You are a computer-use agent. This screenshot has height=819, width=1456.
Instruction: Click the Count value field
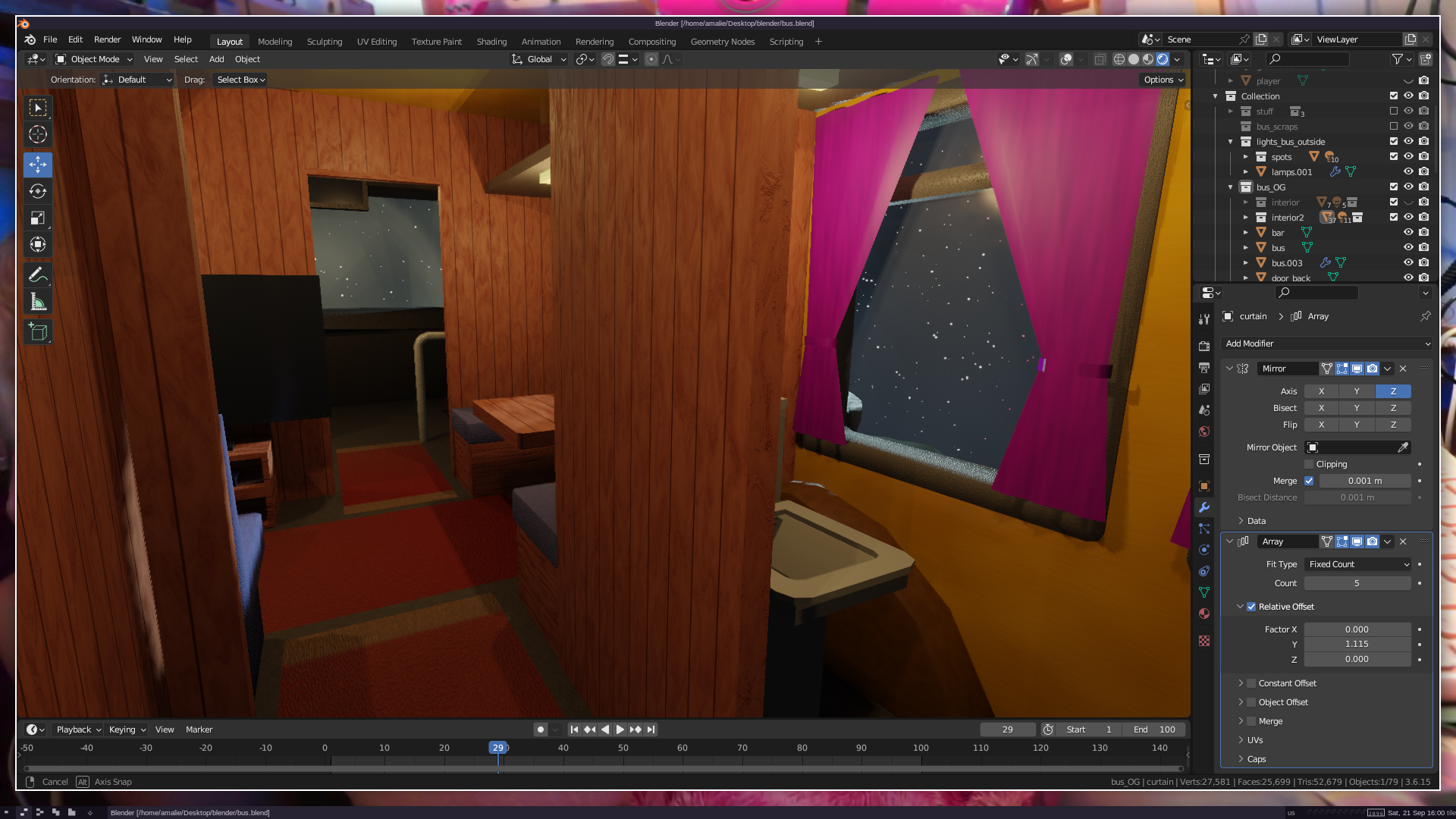click(x=1357, y=583)
